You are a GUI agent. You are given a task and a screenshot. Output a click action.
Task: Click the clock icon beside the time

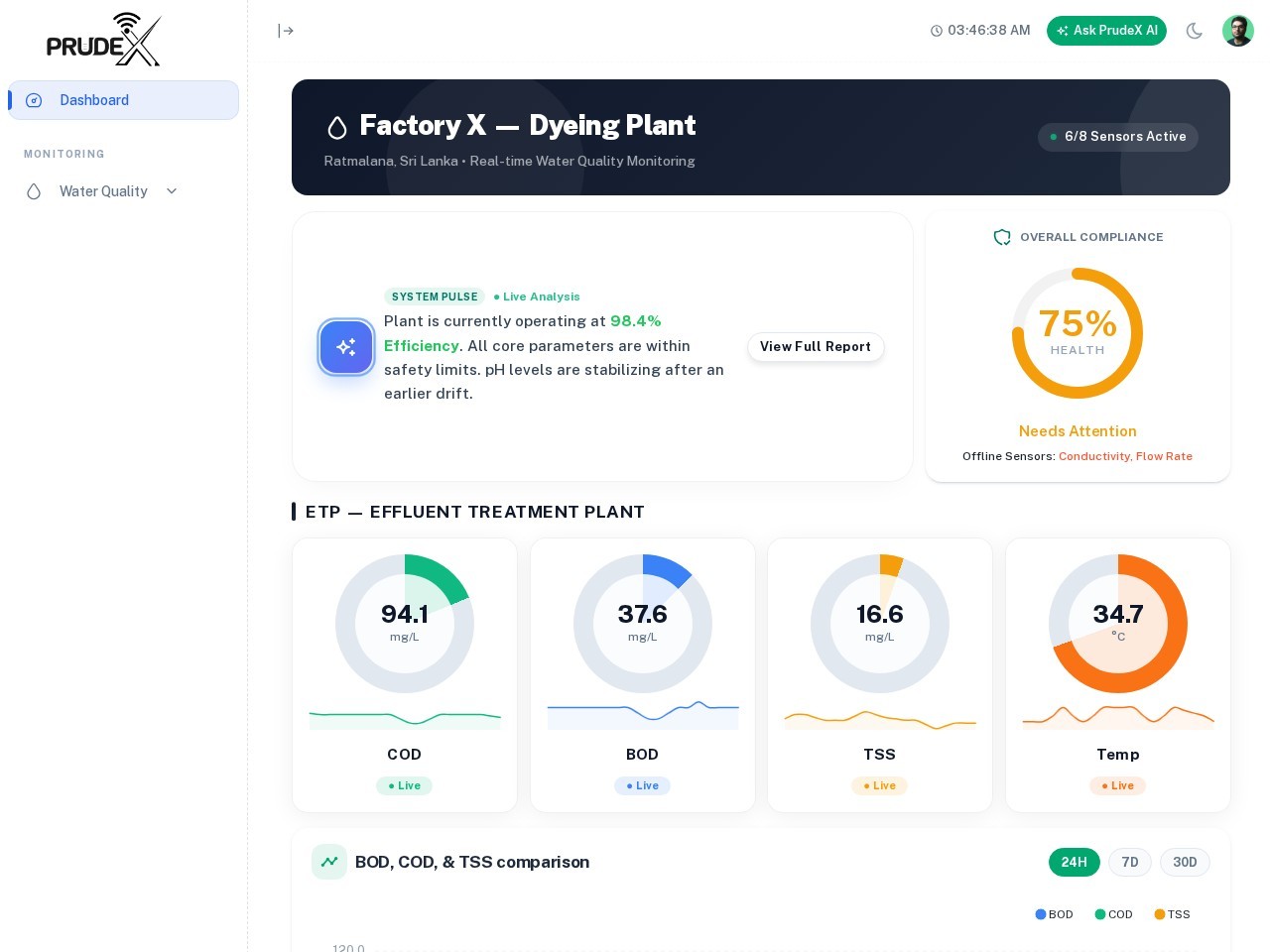point(936,31)
